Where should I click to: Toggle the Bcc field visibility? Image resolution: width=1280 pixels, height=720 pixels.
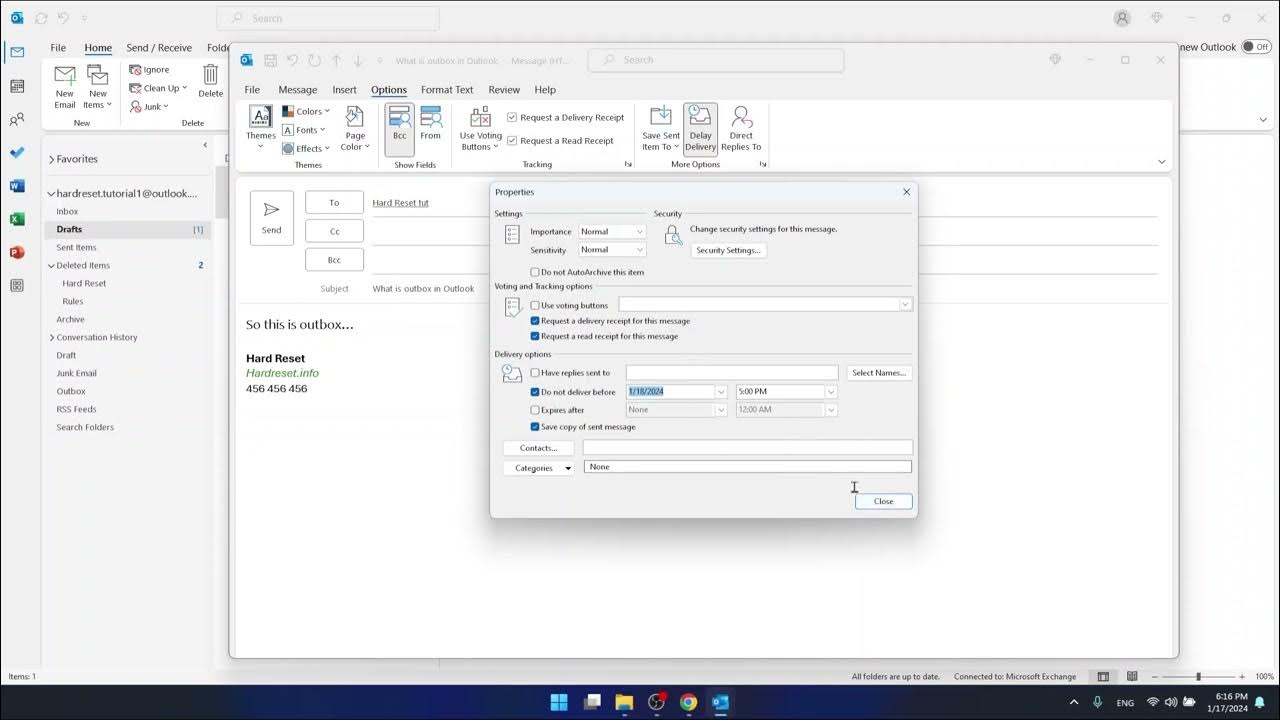coord(398,129)
